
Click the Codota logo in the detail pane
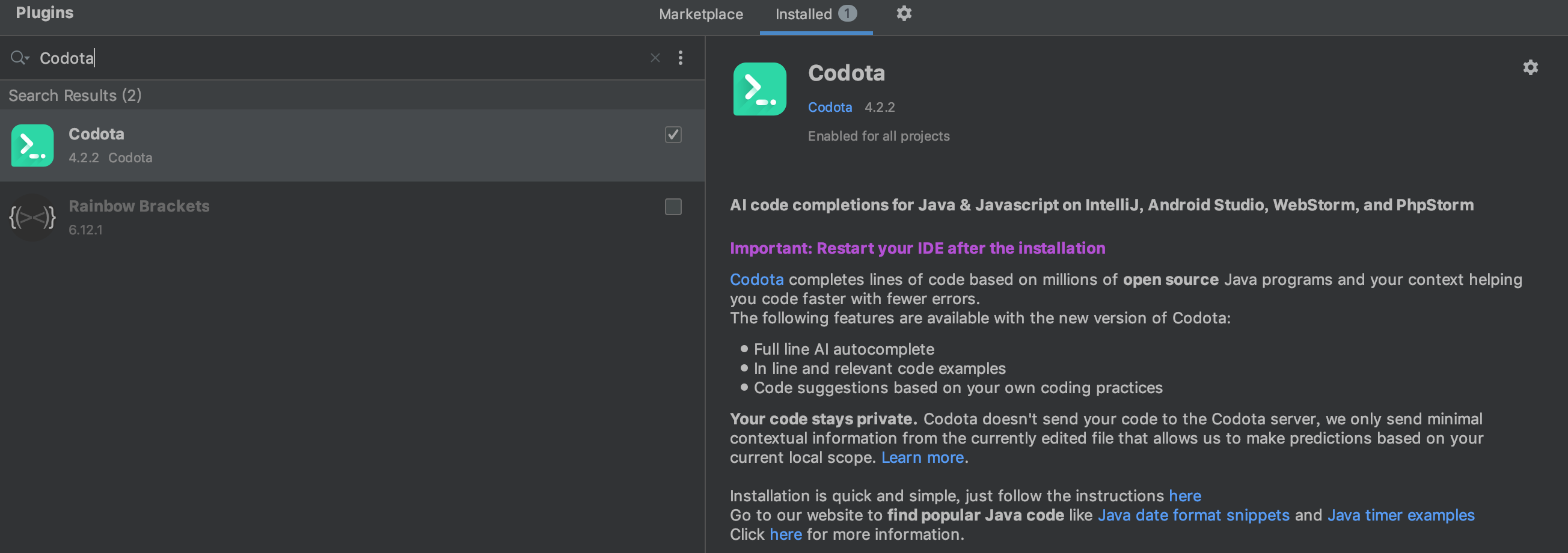[x=759, y=89]
